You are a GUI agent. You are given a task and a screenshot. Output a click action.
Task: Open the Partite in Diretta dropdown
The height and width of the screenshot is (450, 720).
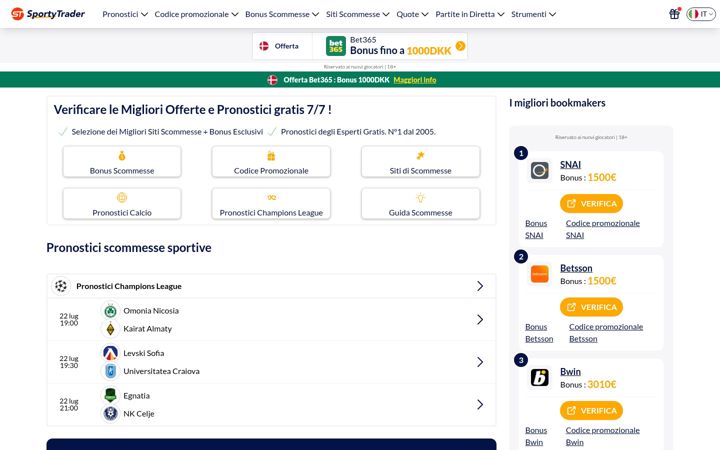point(470,14)
